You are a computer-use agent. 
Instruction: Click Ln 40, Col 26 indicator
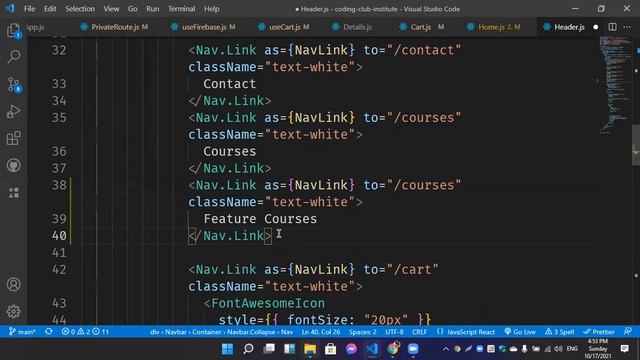(x=321, y=331)
